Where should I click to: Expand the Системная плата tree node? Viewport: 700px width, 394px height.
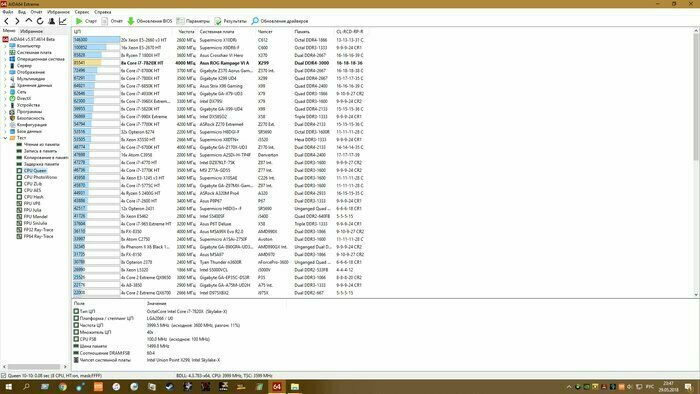(x=5, y=52)
